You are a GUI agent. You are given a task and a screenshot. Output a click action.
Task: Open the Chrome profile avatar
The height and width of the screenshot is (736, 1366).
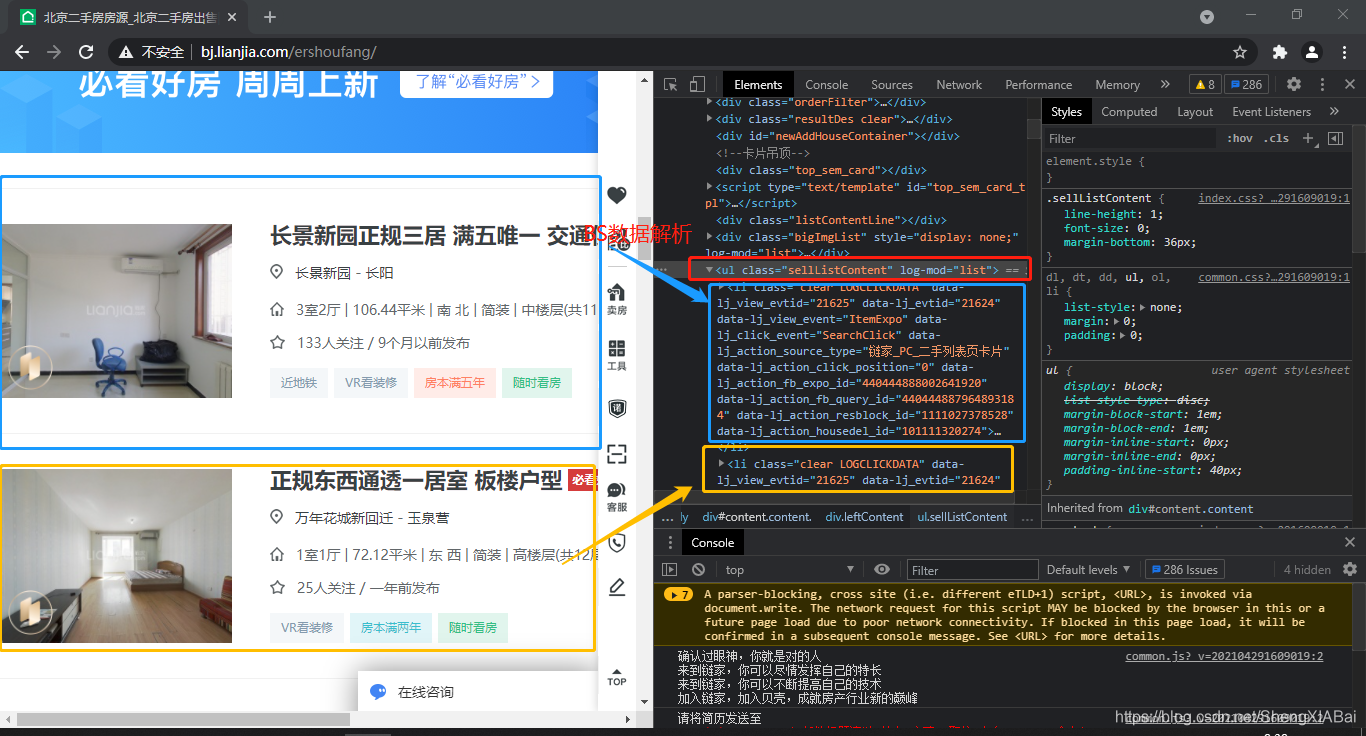[x=1311, y=52]
